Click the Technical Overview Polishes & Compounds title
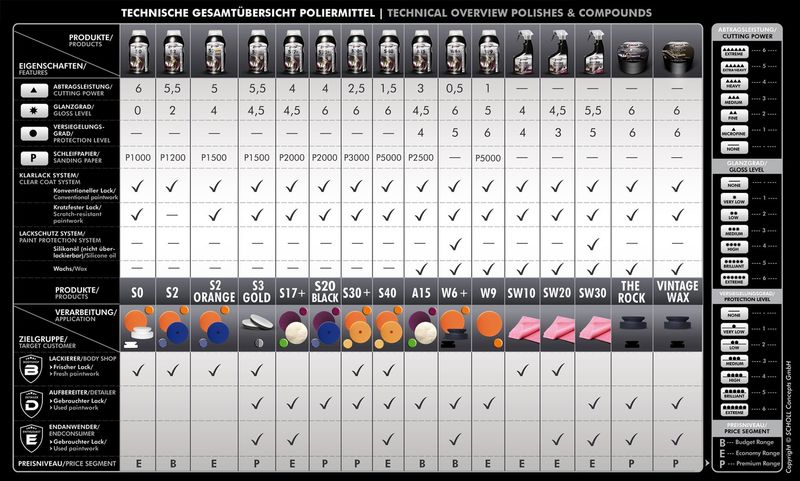This screenshot has width=800, height=481. tap(519, 13)
